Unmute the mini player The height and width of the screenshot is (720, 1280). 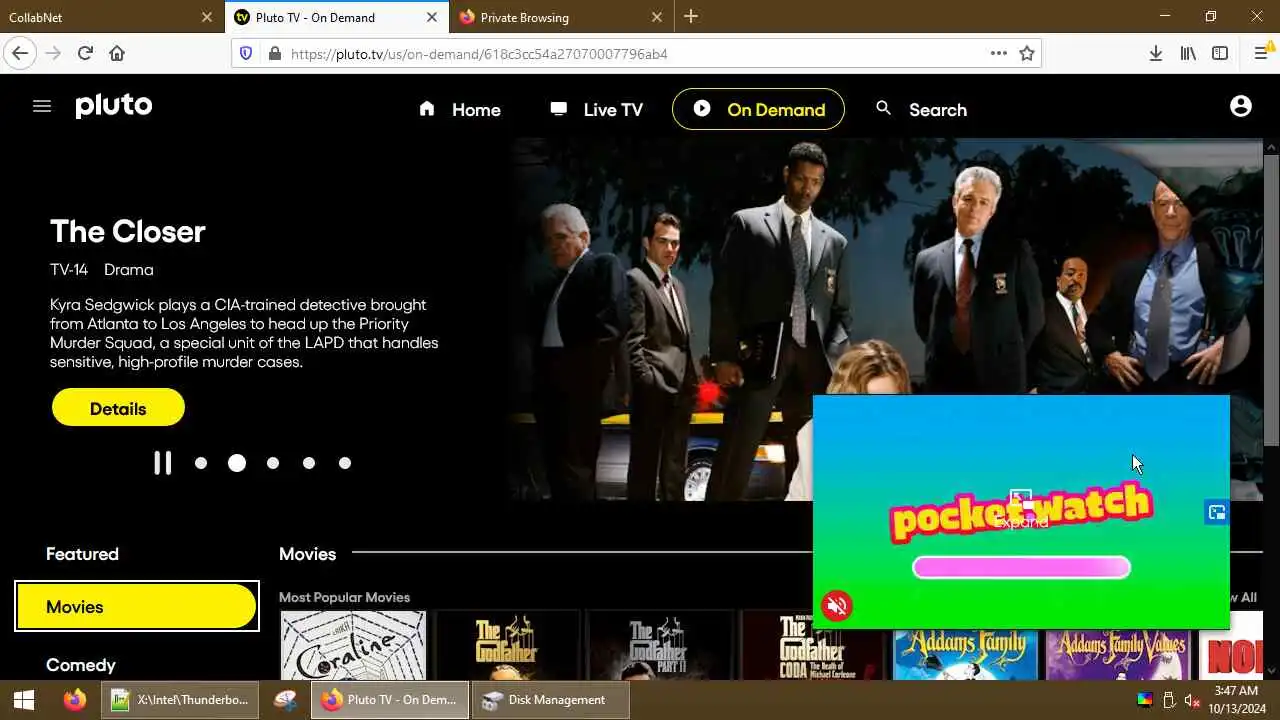click(837, 606)
